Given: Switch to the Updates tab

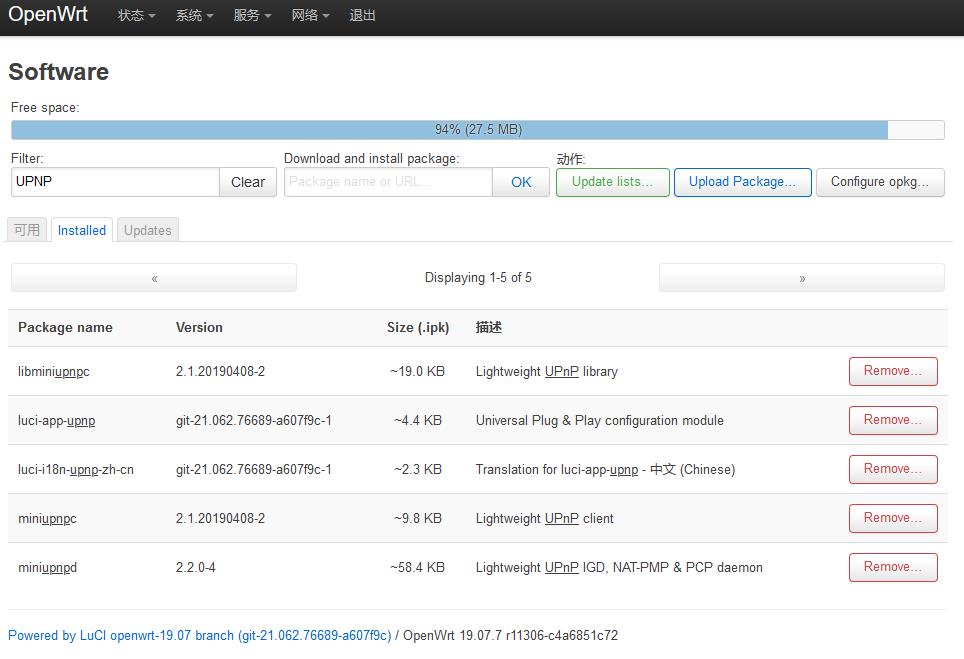Looking at the screenshot, I should click(148, 230).
